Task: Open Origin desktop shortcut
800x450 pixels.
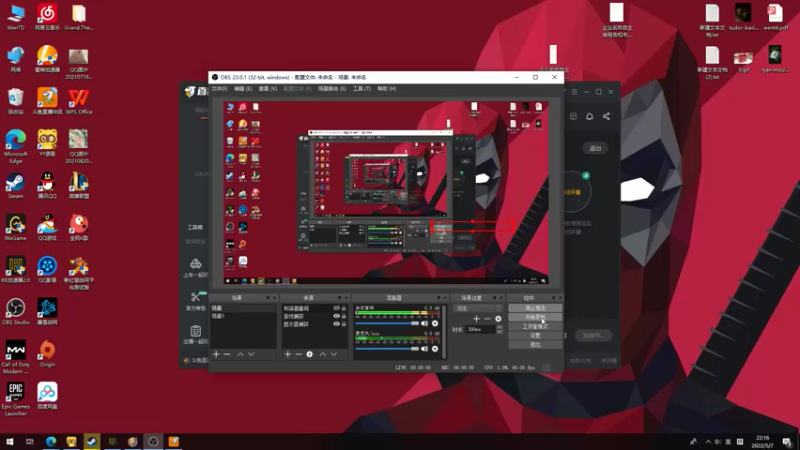Action: click(x=47, y=354)
